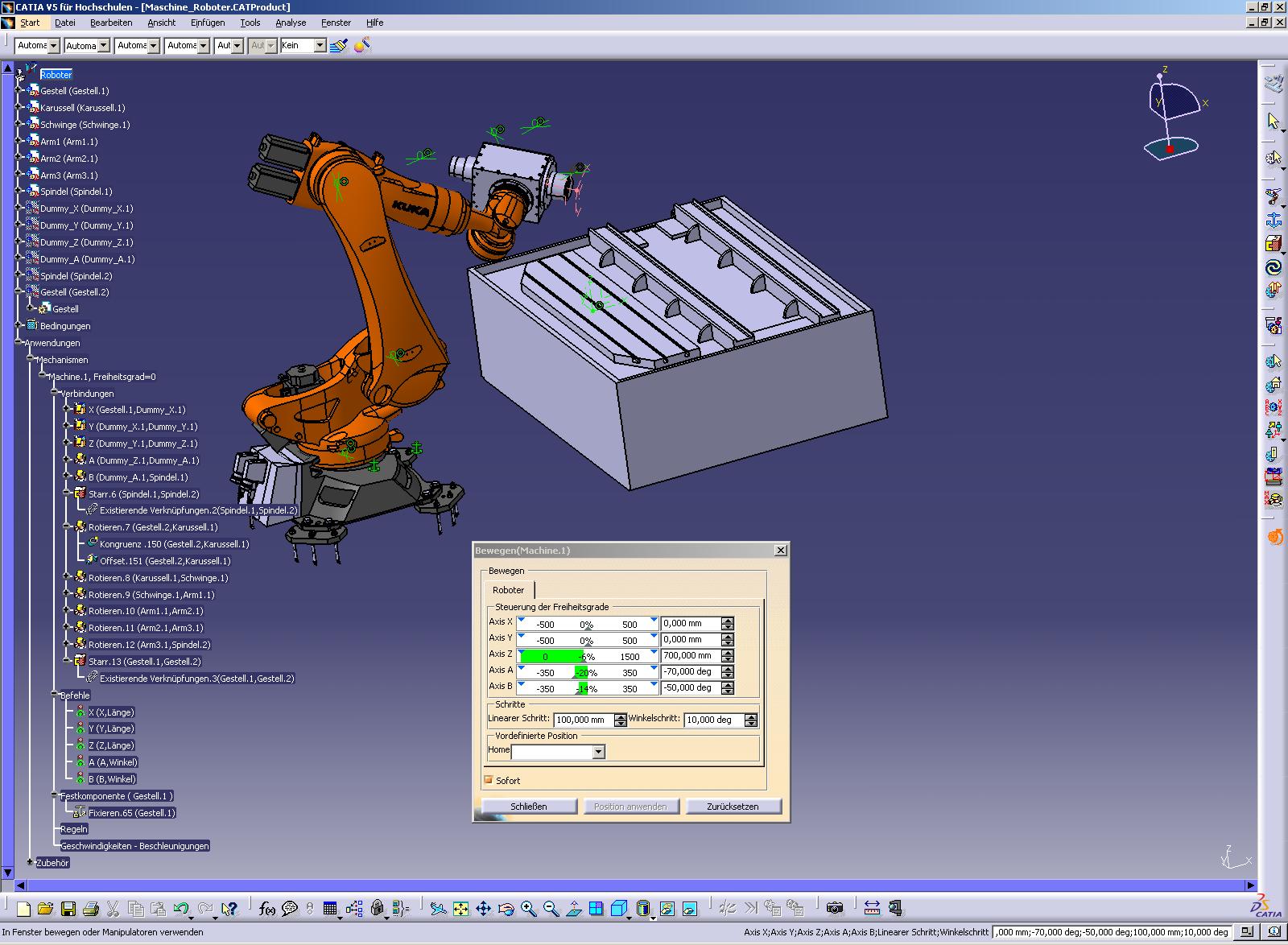Screen dimensions: 1288x945
Task: Click the Axis Z value field
Action: pos(691,655)
